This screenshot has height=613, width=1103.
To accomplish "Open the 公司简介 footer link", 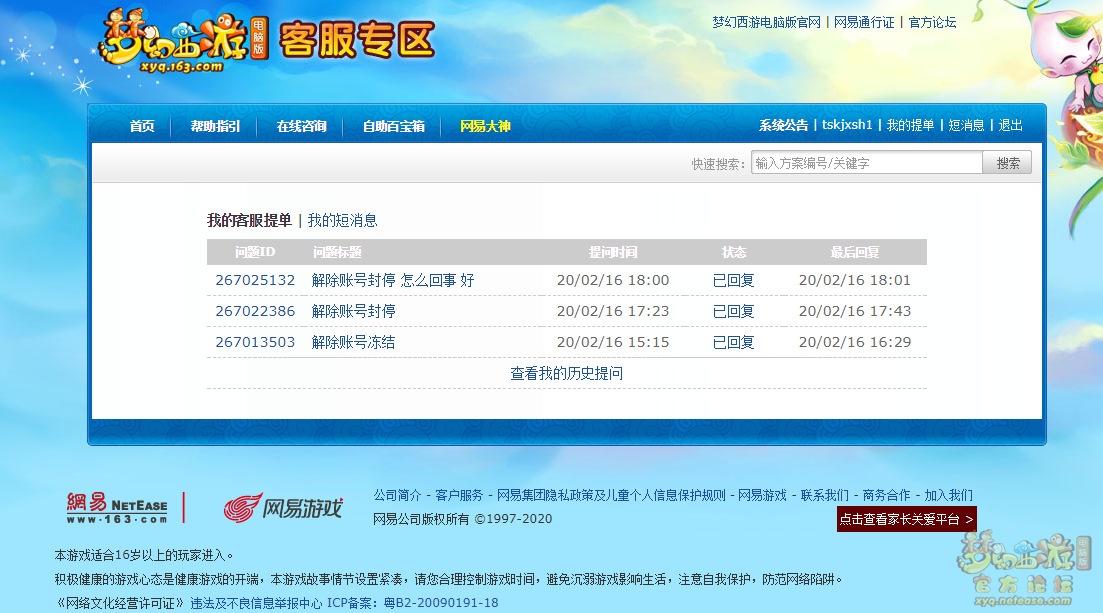I will click(x=397, y=495).
